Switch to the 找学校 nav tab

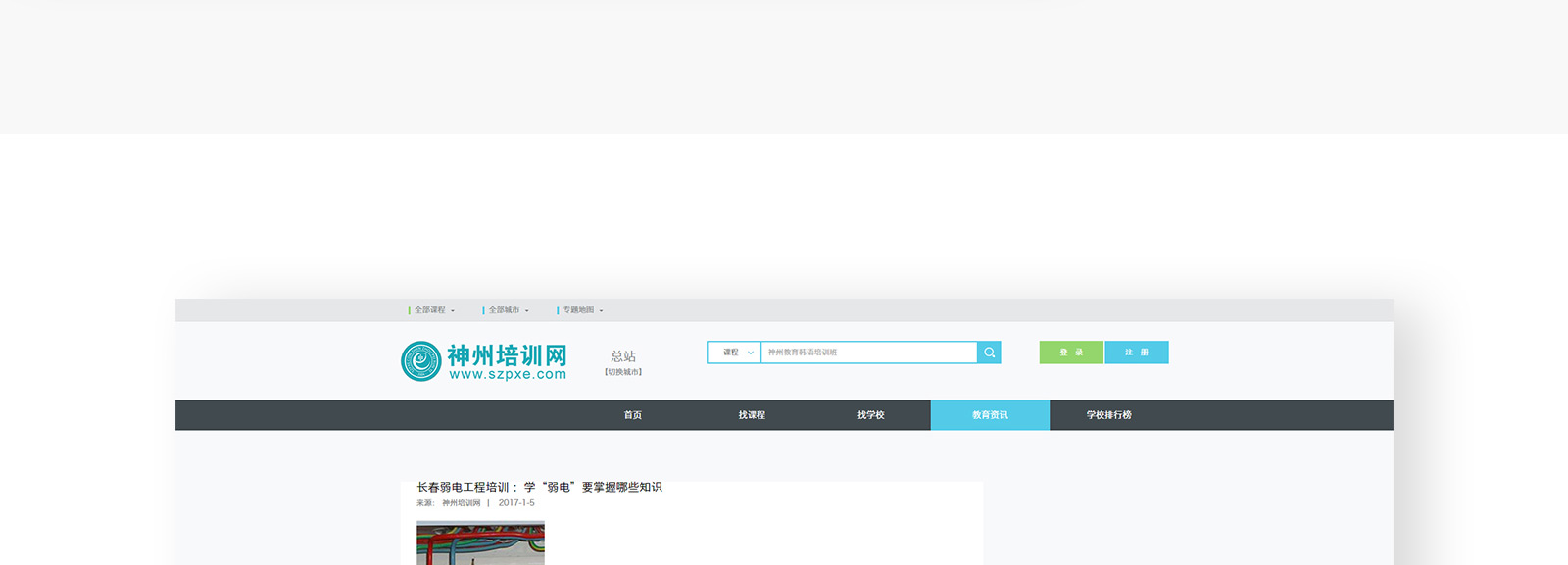(870, 415)
